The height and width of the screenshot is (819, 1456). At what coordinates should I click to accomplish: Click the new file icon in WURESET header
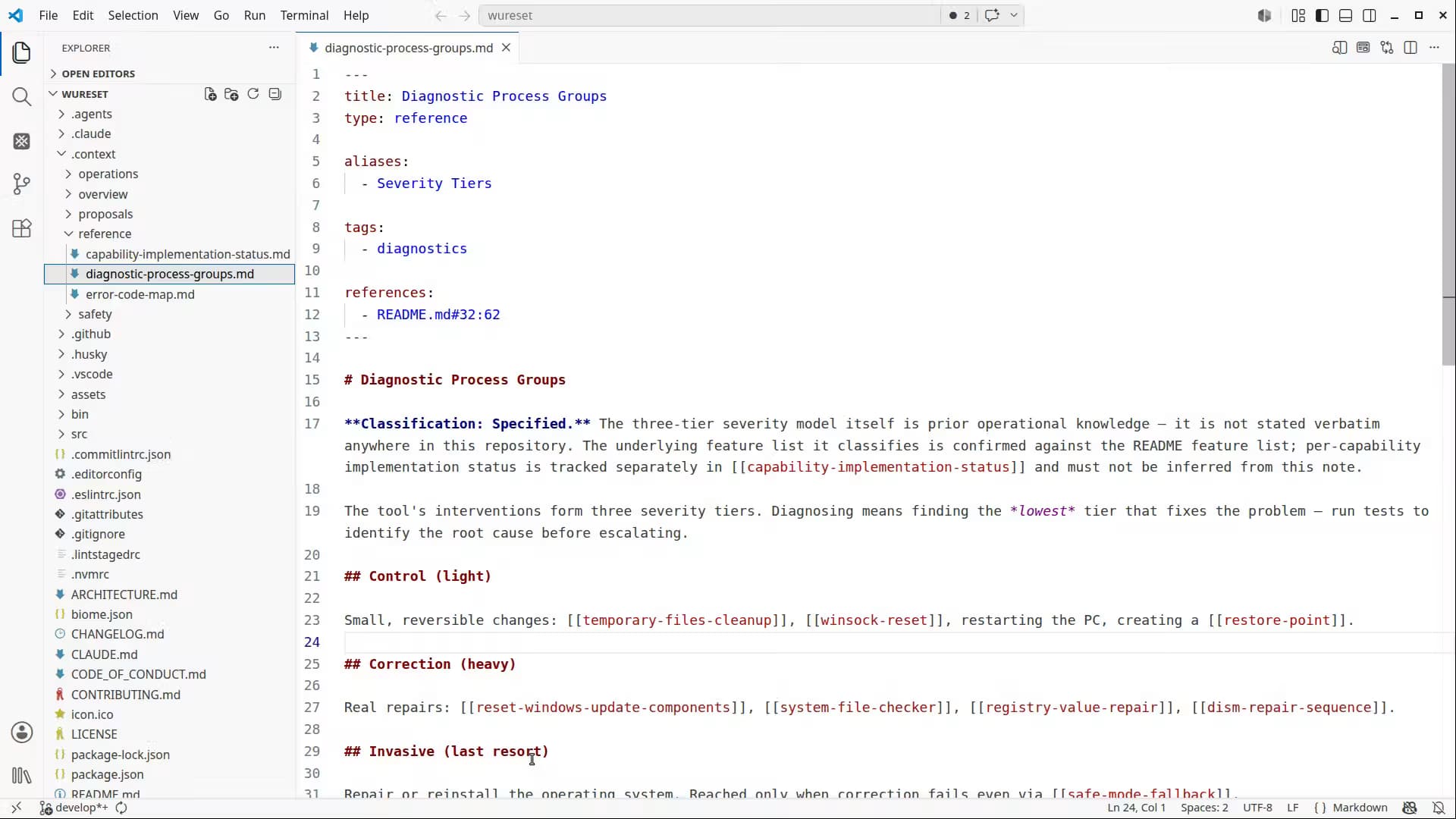click(x=210, y=94)
